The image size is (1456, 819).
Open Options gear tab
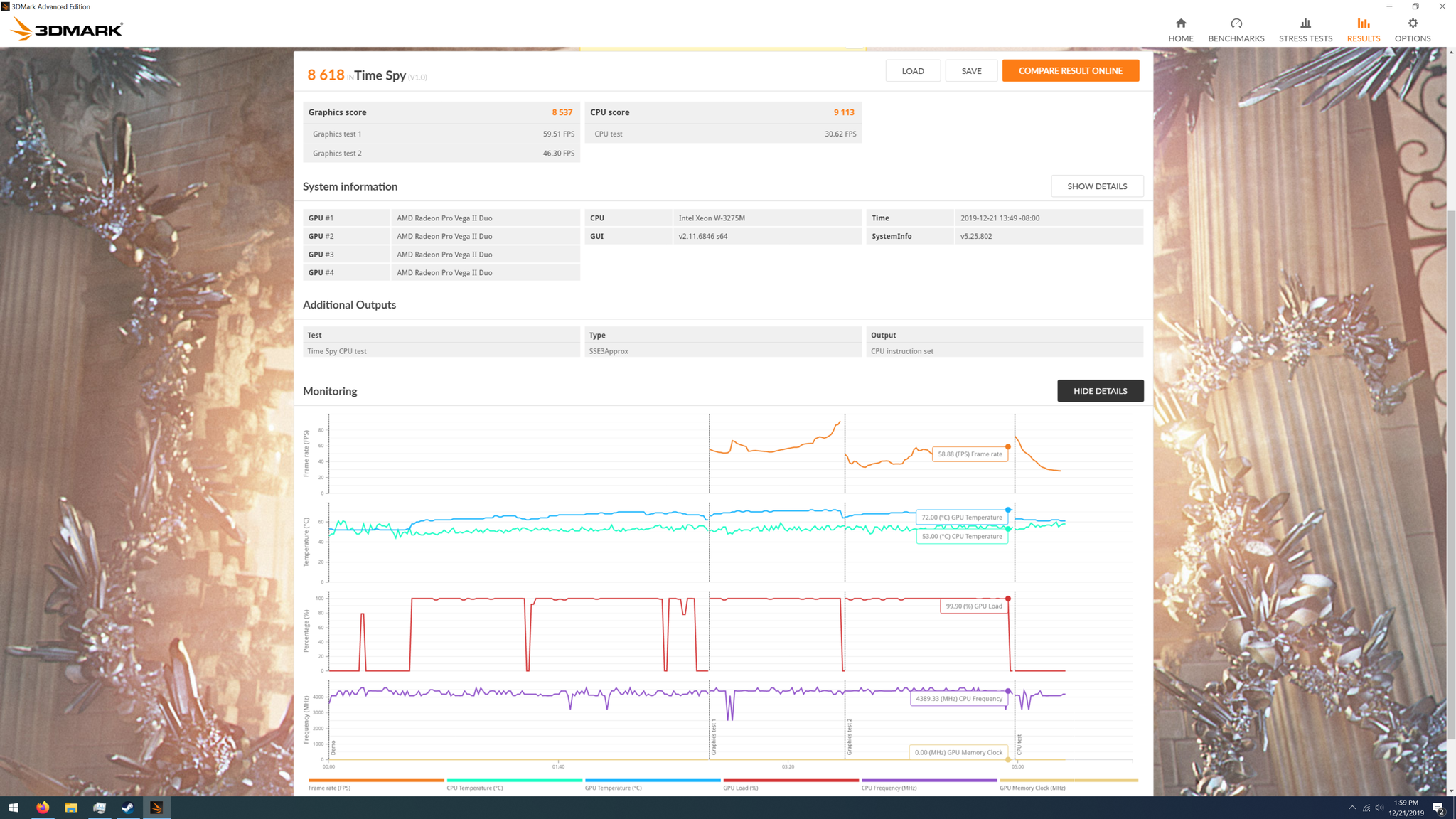pyautogui.click(x=1412, y=30)
